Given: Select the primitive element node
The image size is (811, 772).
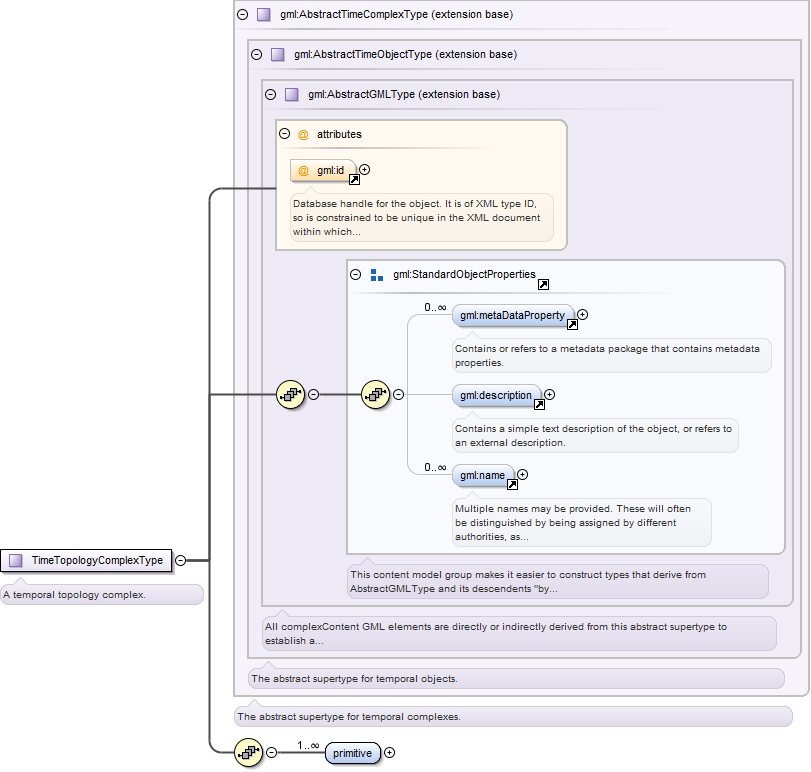Looking at the screenshot, I should coord(353,753).
